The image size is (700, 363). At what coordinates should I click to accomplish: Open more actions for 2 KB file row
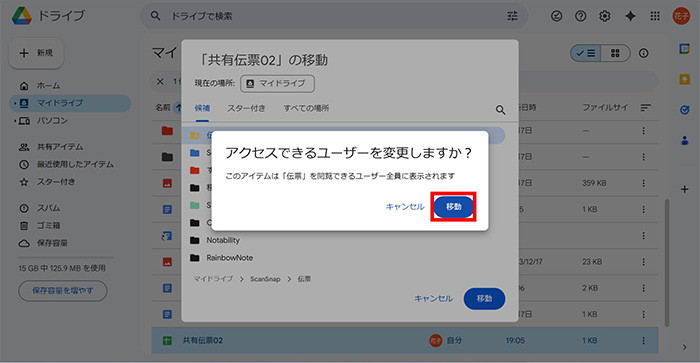coord(643,288)
